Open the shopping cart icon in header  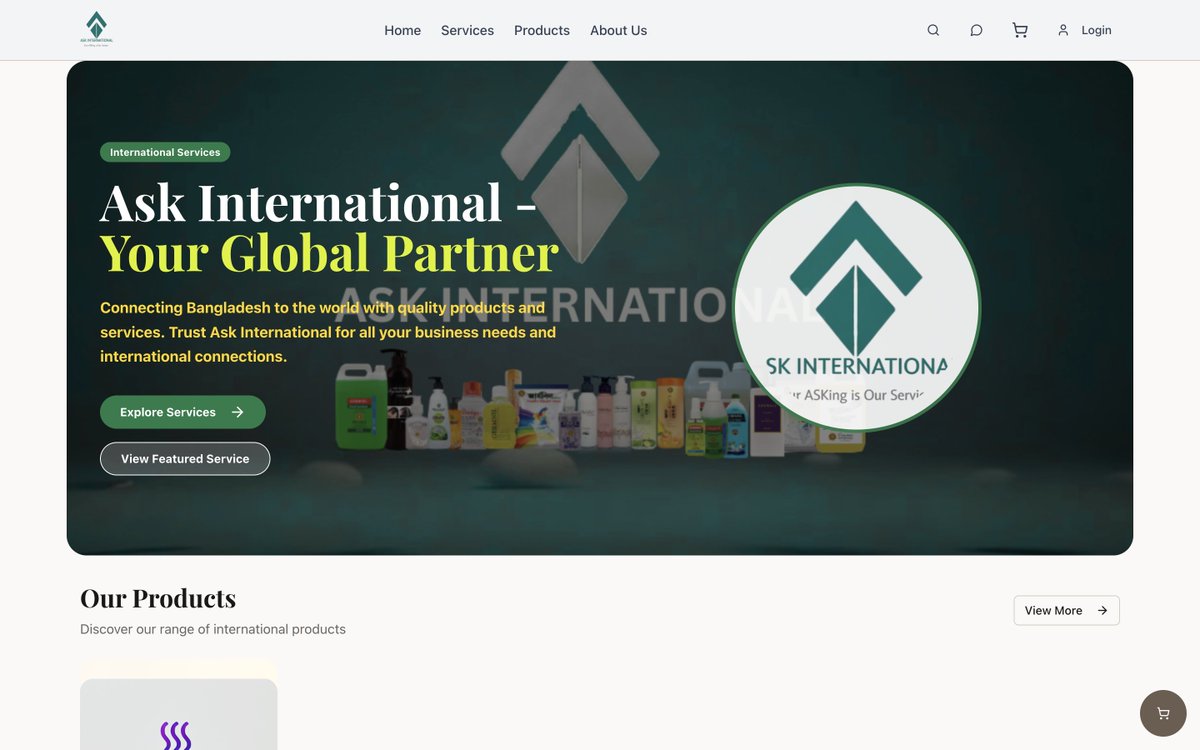tap(1020, 30)
